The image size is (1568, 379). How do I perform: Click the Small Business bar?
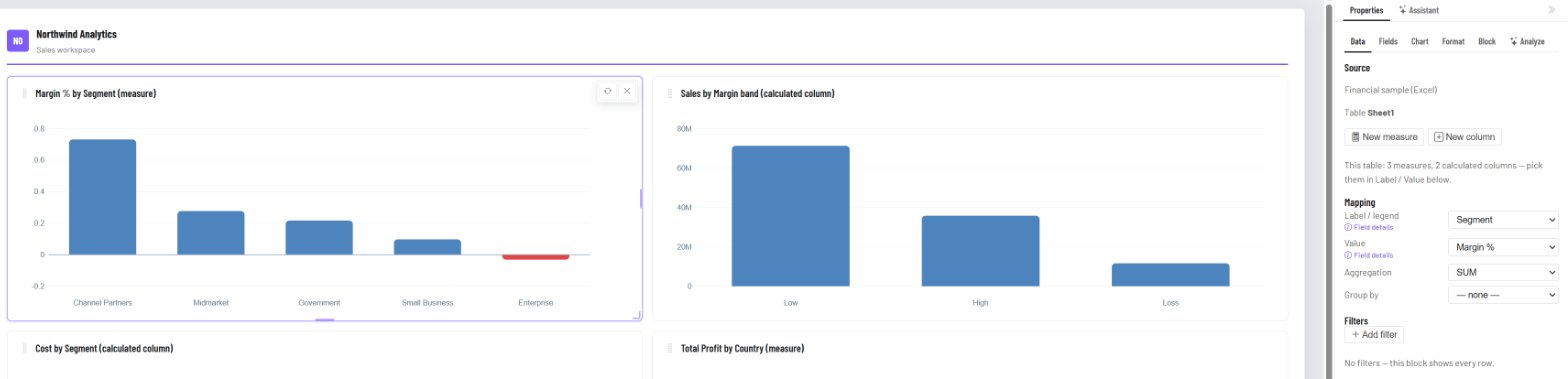[x=427, y=247]
